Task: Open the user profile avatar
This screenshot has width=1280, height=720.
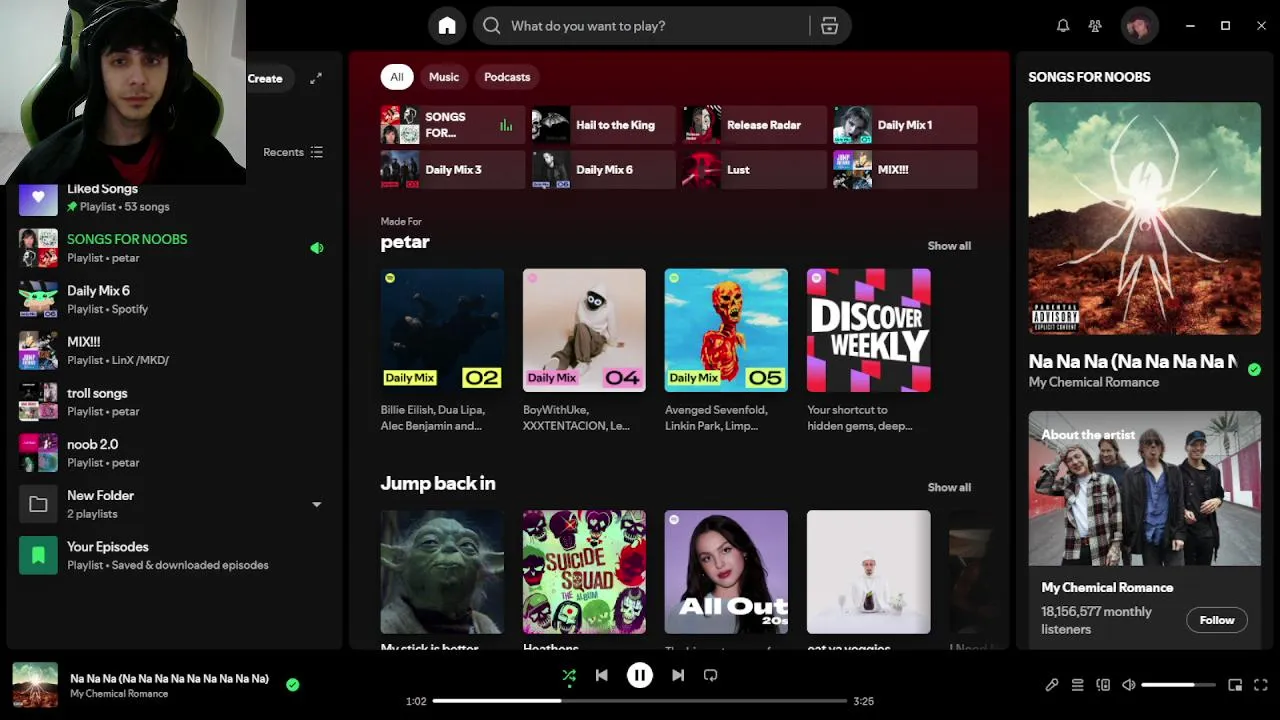Action: click(x=1139, y=26)
